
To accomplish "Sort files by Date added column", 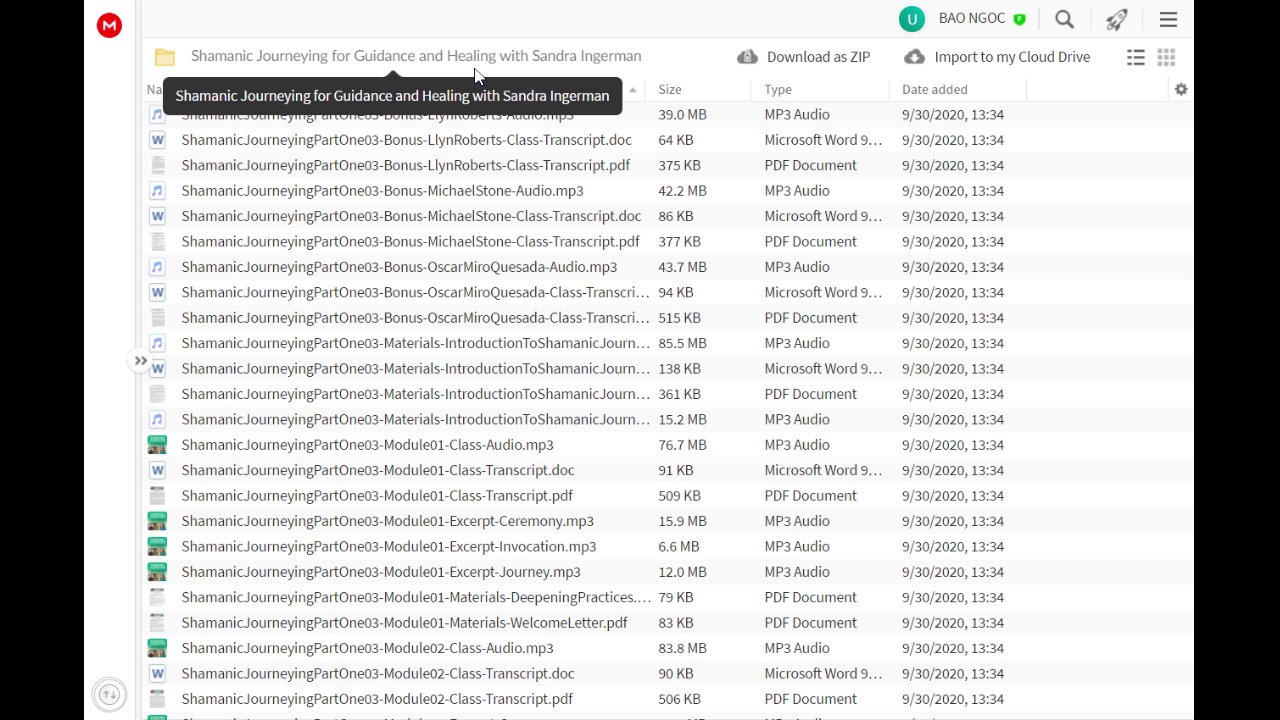I will coord(934,89).
